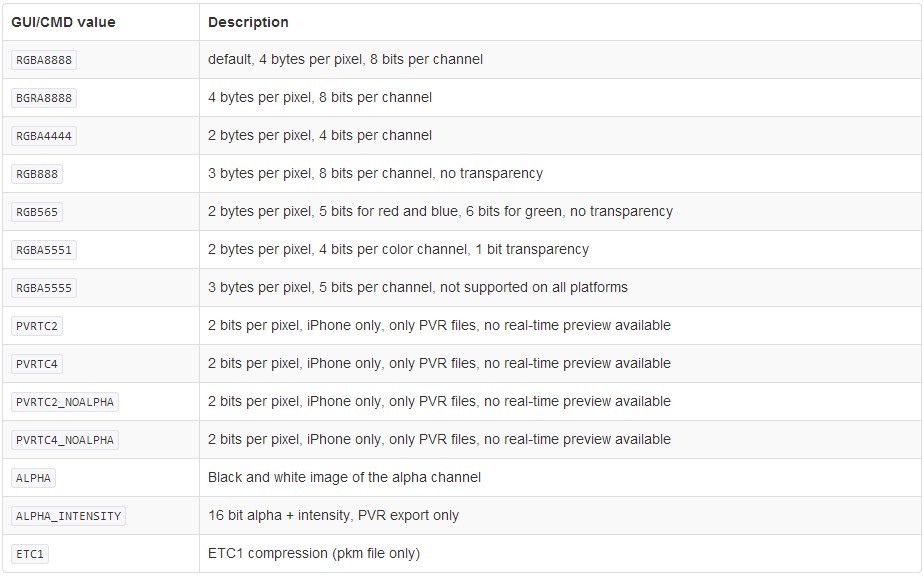The height and width of the screenshot is (576, 924).
Task: Click the RGBA5555 code badge
Action: point(44,288)
